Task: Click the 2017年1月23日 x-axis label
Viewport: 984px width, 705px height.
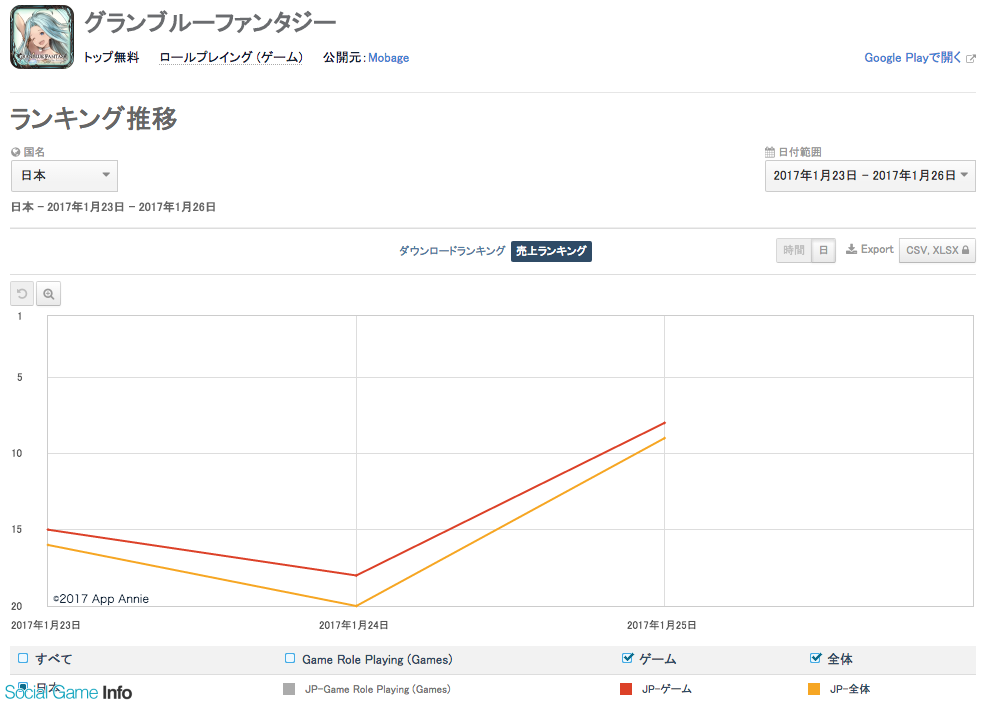Action: pos(45,625)
